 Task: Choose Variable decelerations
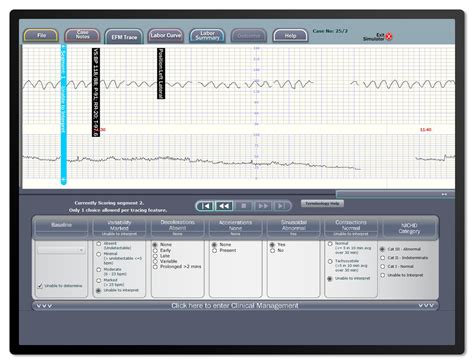[155, 261]
